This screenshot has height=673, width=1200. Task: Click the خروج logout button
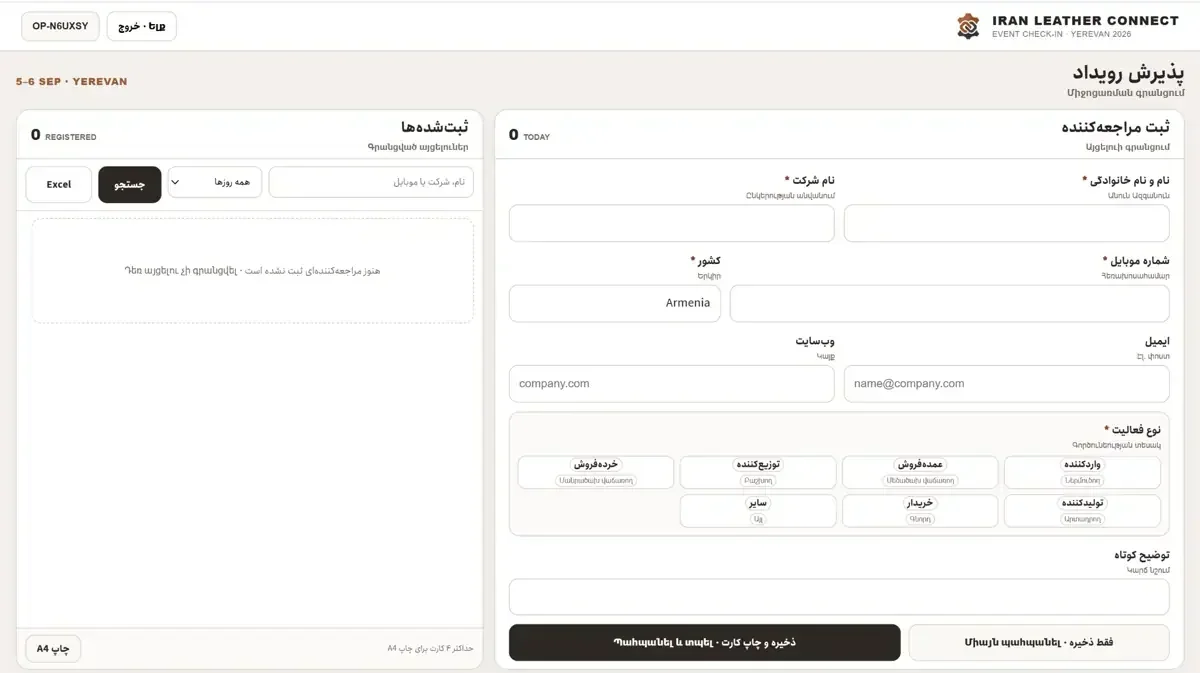[x=141, y=26]
